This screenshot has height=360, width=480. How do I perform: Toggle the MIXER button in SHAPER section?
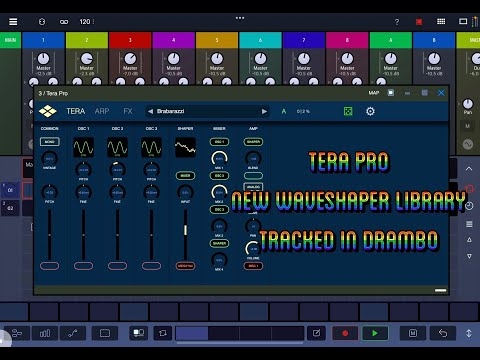coord(185,175)
